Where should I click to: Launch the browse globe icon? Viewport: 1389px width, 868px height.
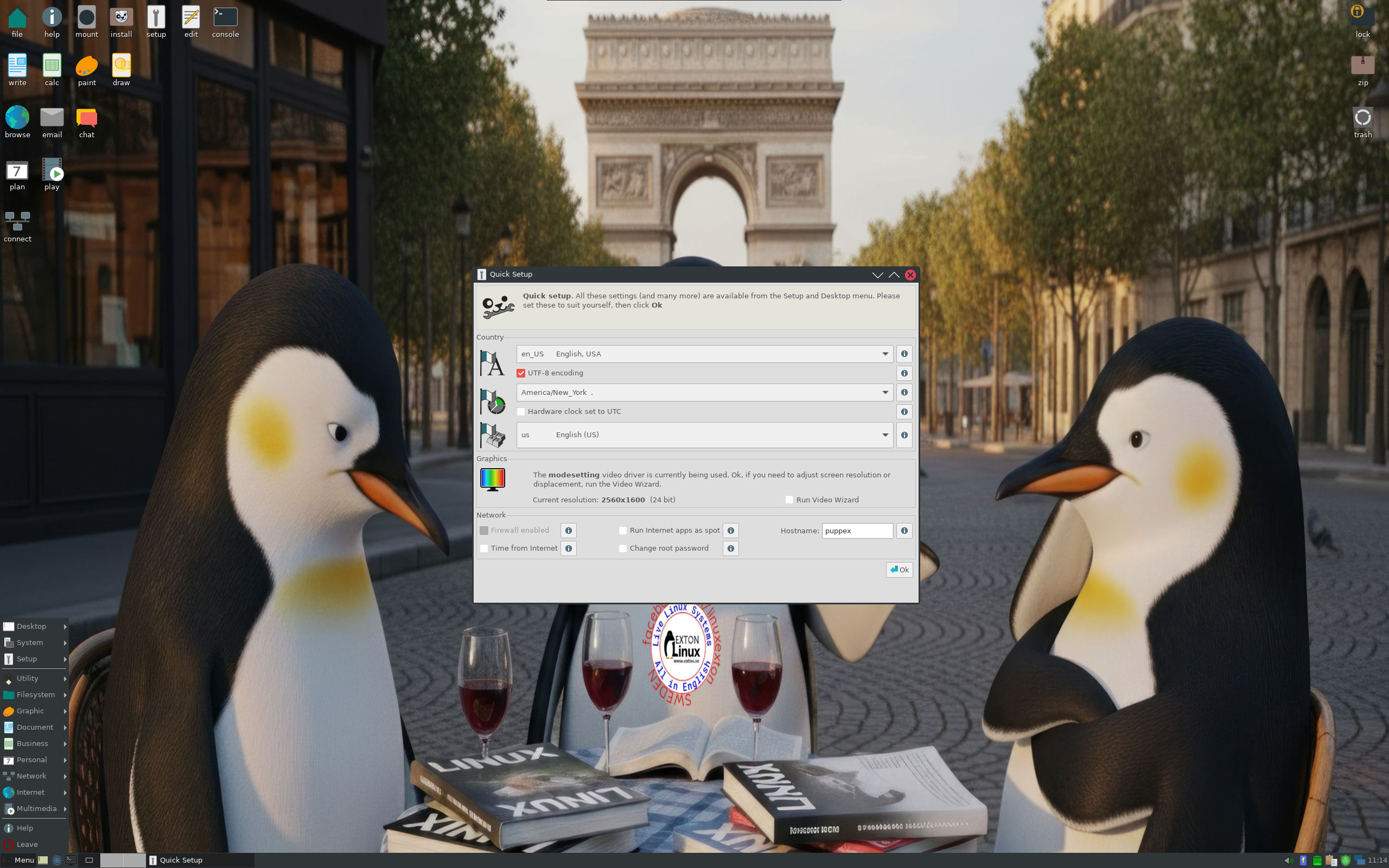17,122
